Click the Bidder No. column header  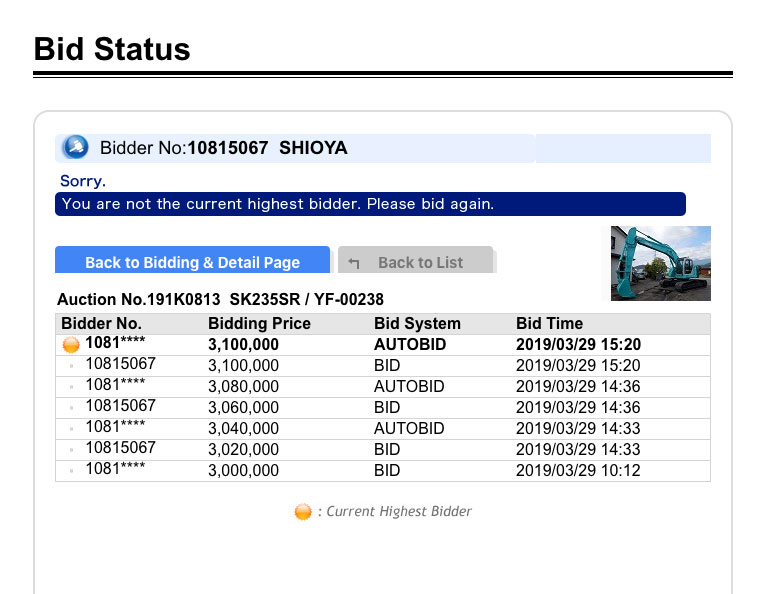[x=102, y=324]
